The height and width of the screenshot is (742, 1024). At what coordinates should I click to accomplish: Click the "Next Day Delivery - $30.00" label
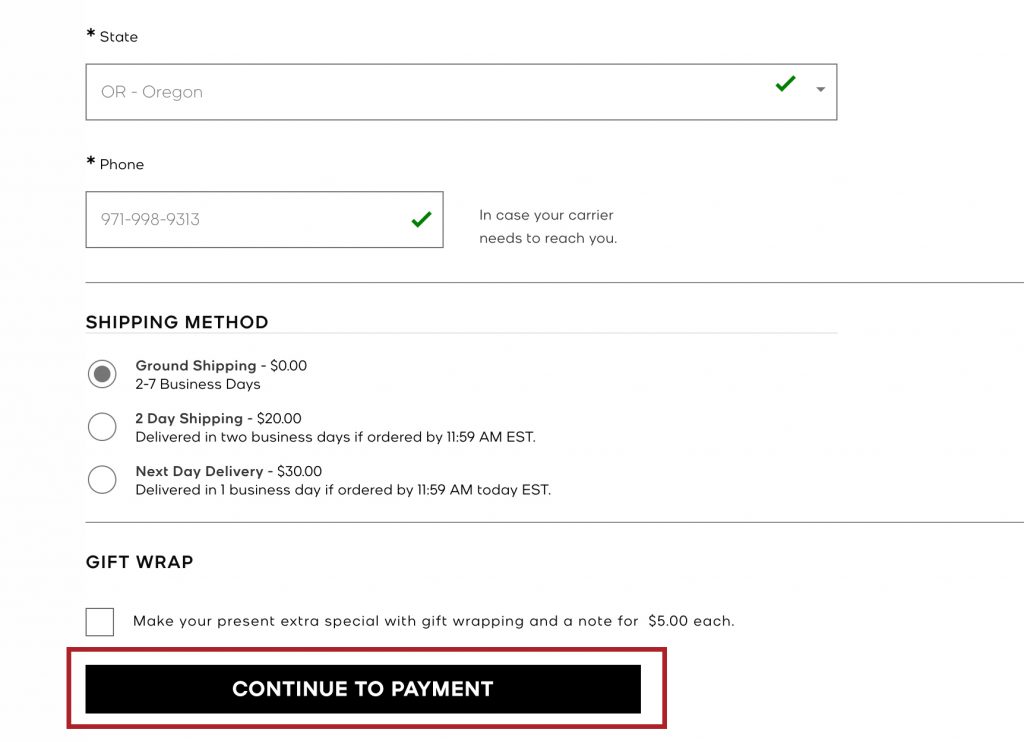[x=229, y=471]
